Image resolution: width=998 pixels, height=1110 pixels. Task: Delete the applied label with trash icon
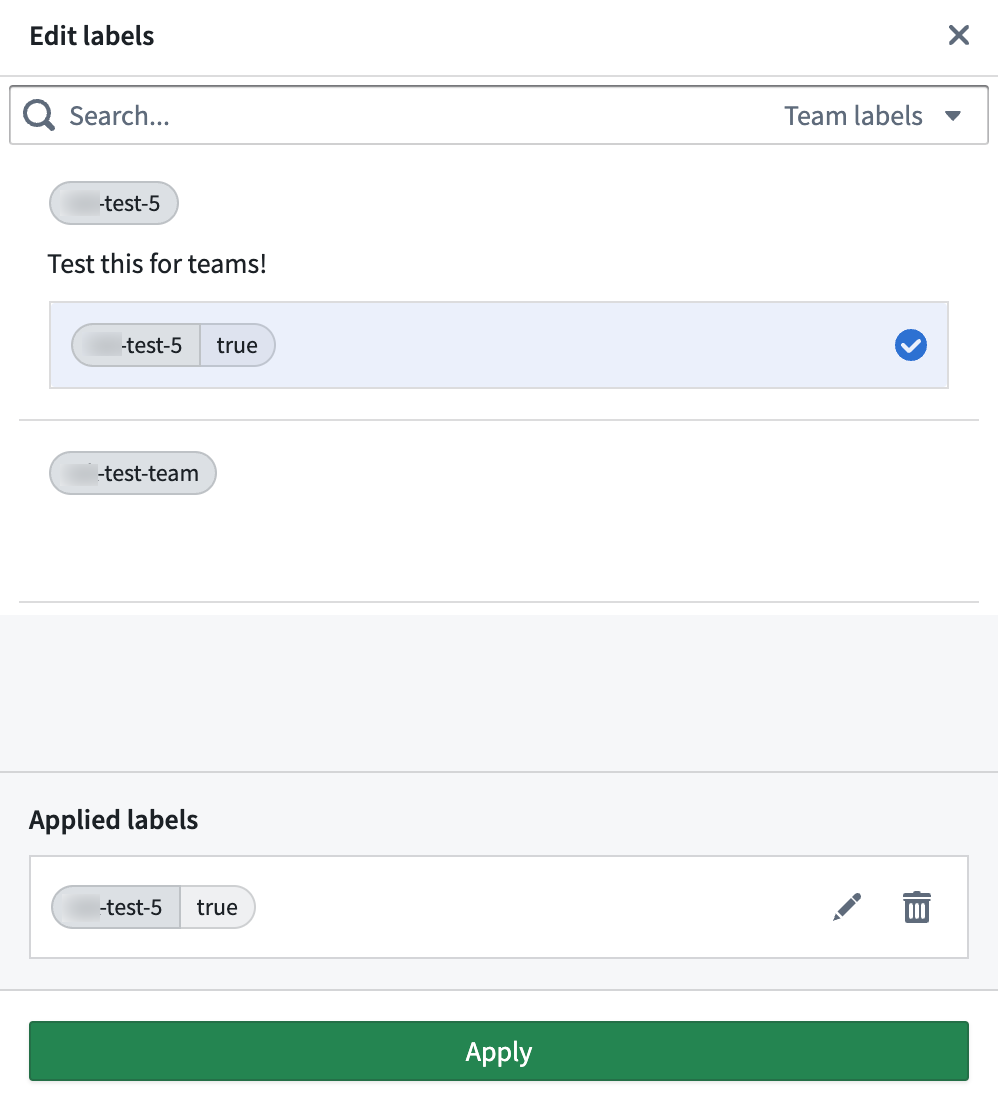click(x=917, y=907)
